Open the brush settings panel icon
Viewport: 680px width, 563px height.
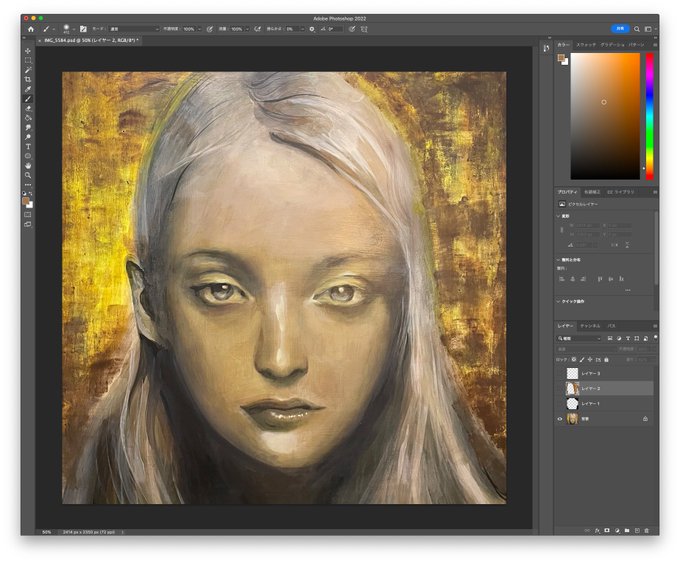coord(83,29)
